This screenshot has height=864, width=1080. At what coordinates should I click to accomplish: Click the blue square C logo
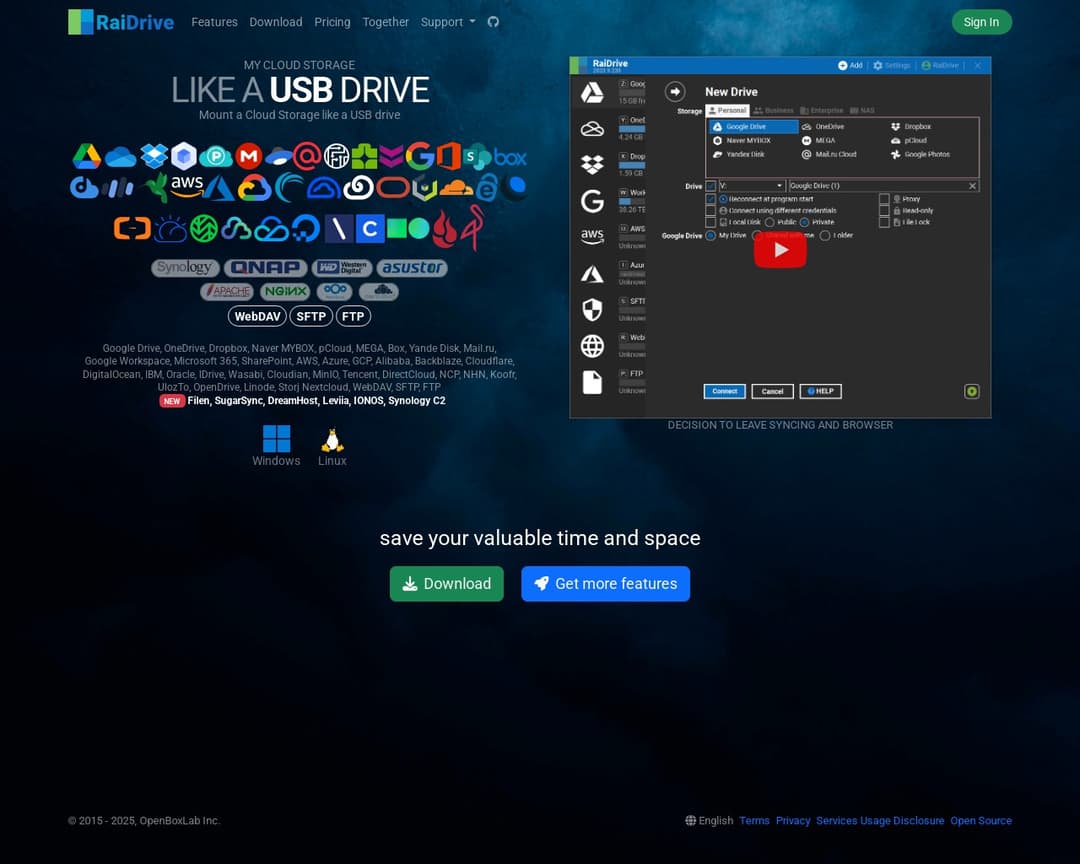pyautogui.click(x=370, y=229)
